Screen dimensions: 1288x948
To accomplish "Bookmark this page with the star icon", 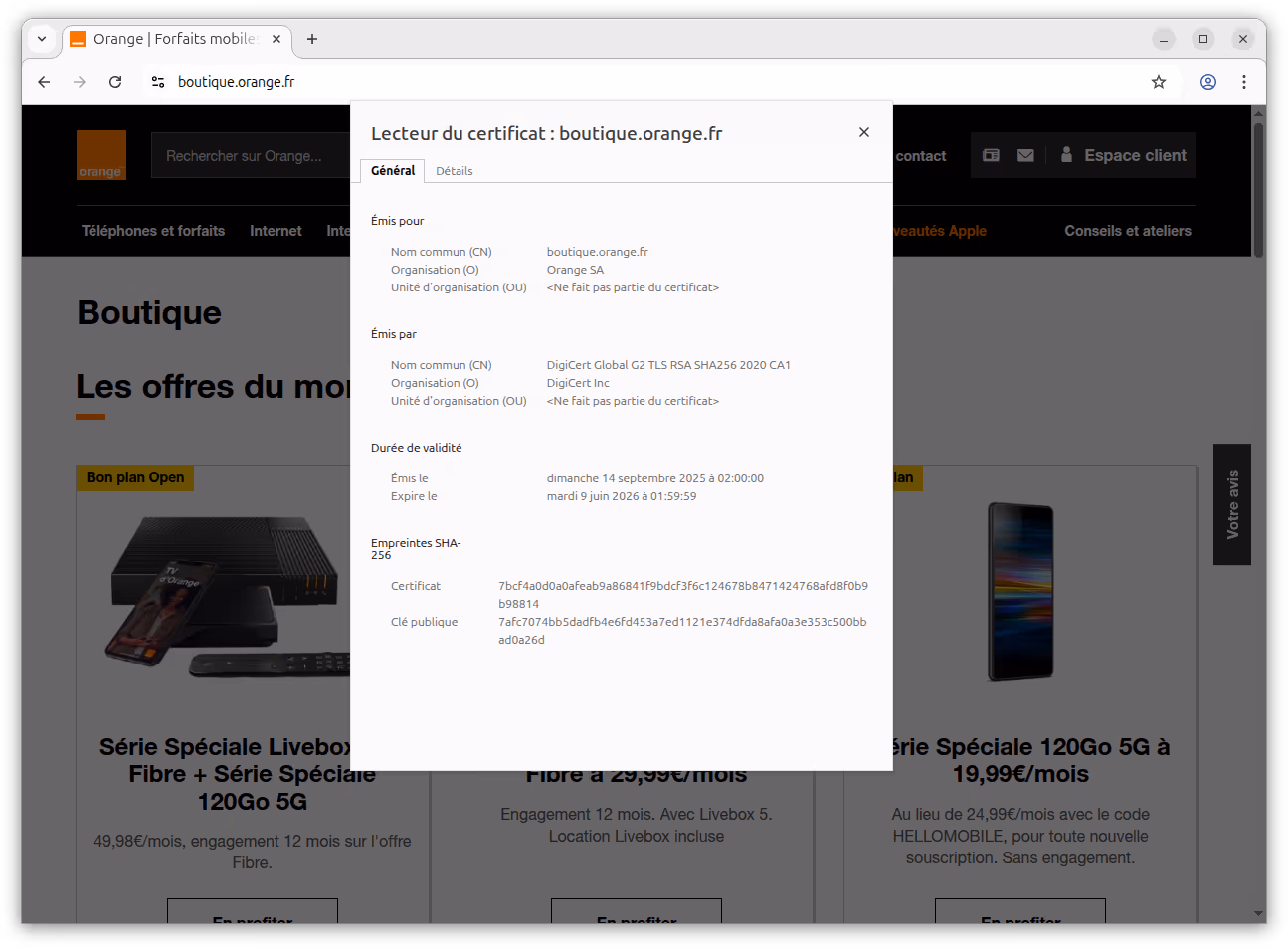I will (x=1159, y=82).
